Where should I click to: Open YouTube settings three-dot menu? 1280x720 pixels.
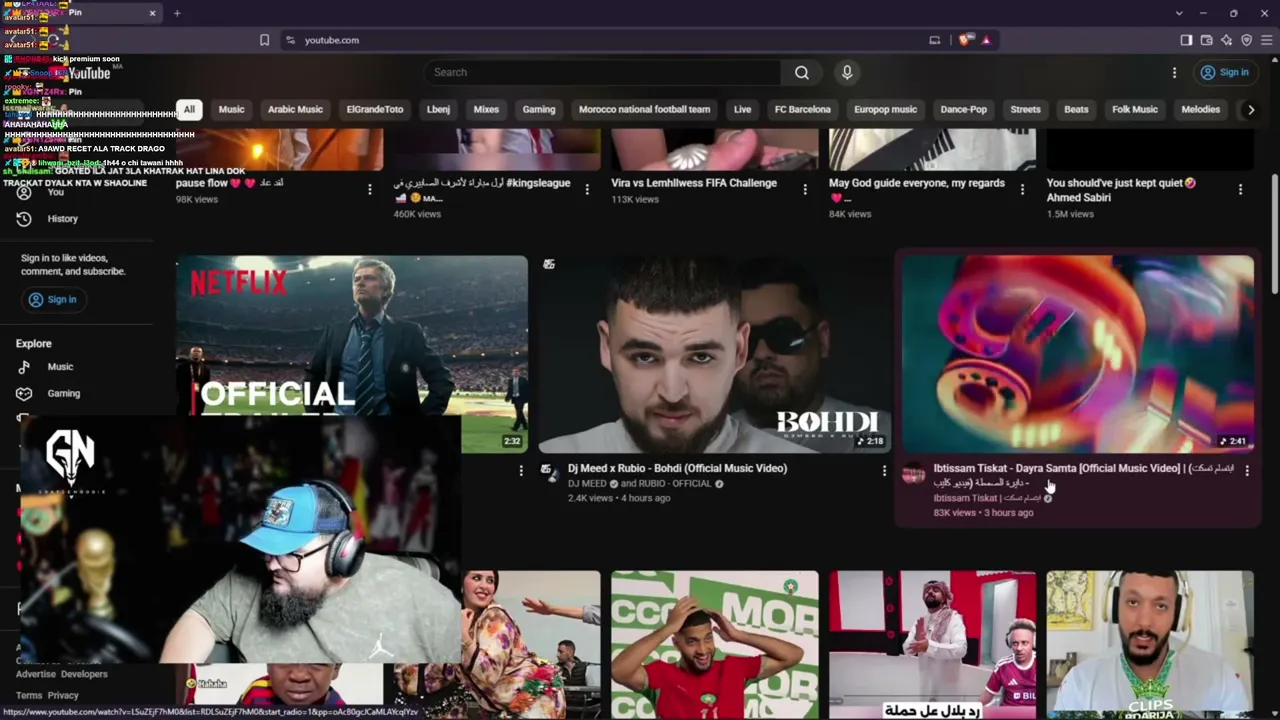click(x=1174, y=72)
